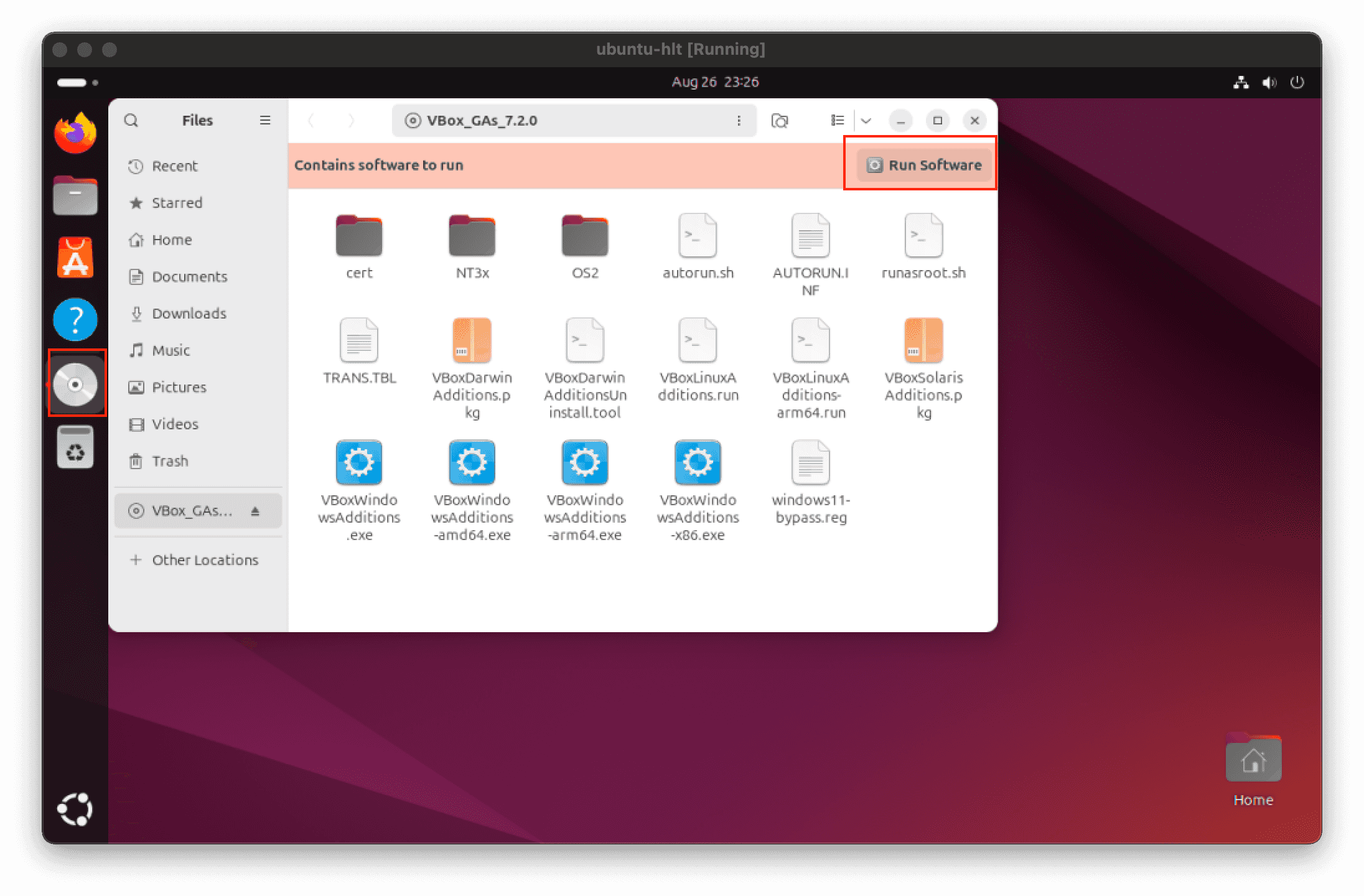Screen dimensions: 1364x896
Task: Click the VBox_GAs_7.2.0 path bar
Action: click(x=574, y=120)
